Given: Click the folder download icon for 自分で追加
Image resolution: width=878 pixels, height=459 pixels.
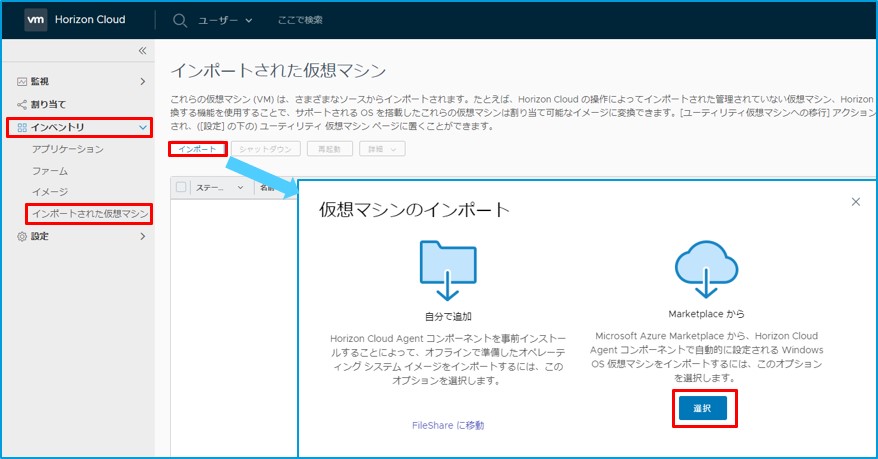Looking at the screenshot, I should coord(447,269).
